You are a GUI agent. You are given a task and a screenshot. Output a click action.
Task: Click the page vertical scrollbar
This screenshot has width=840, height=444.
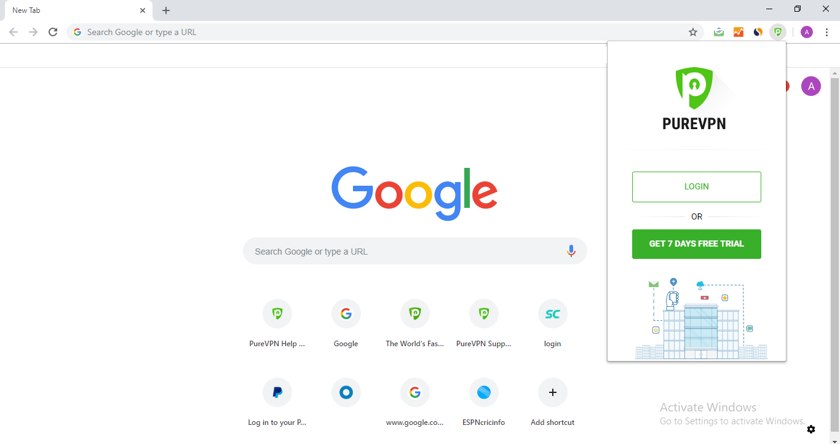[x=835, y=256]
